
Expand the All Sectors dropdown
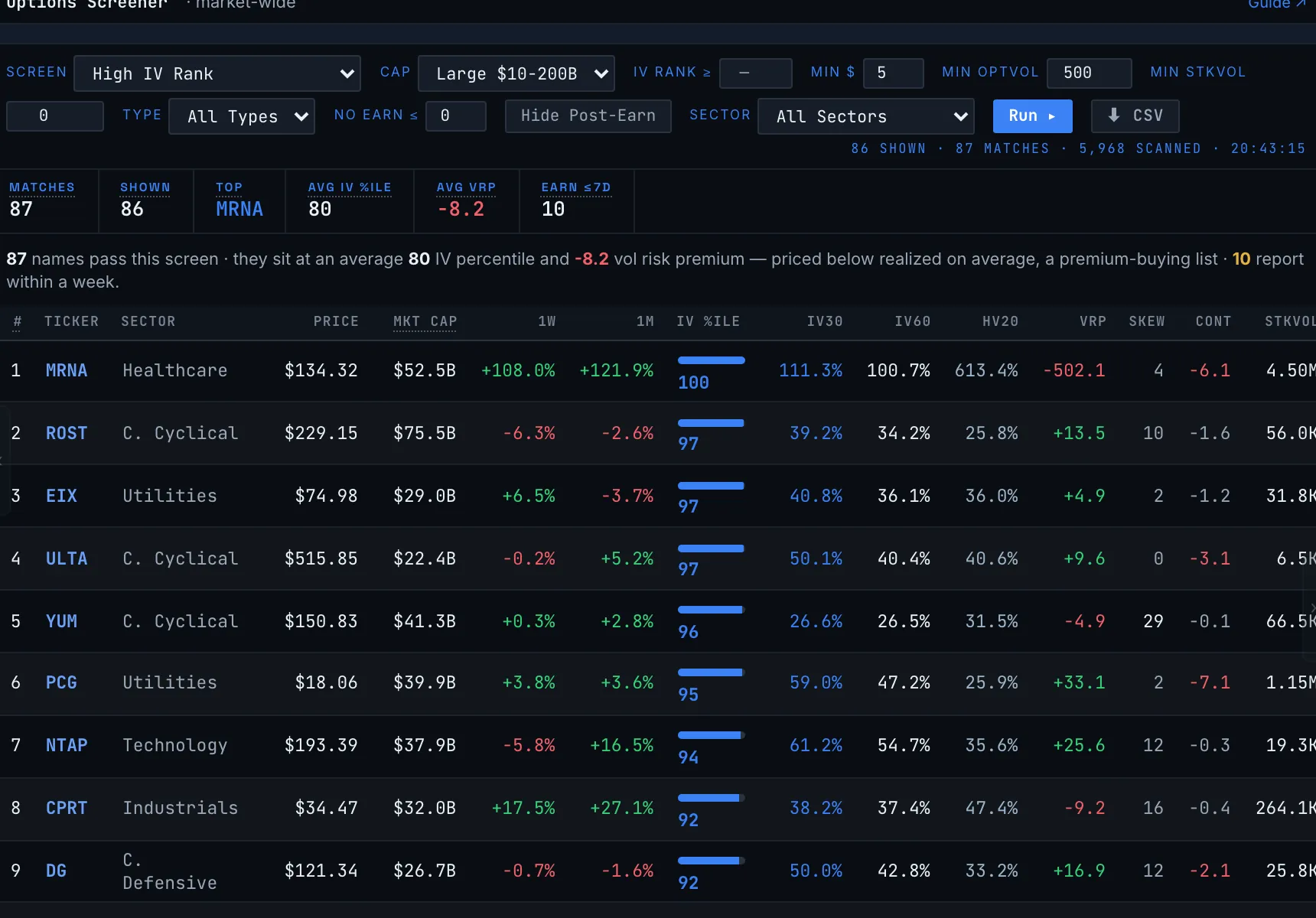click(865, 116)
